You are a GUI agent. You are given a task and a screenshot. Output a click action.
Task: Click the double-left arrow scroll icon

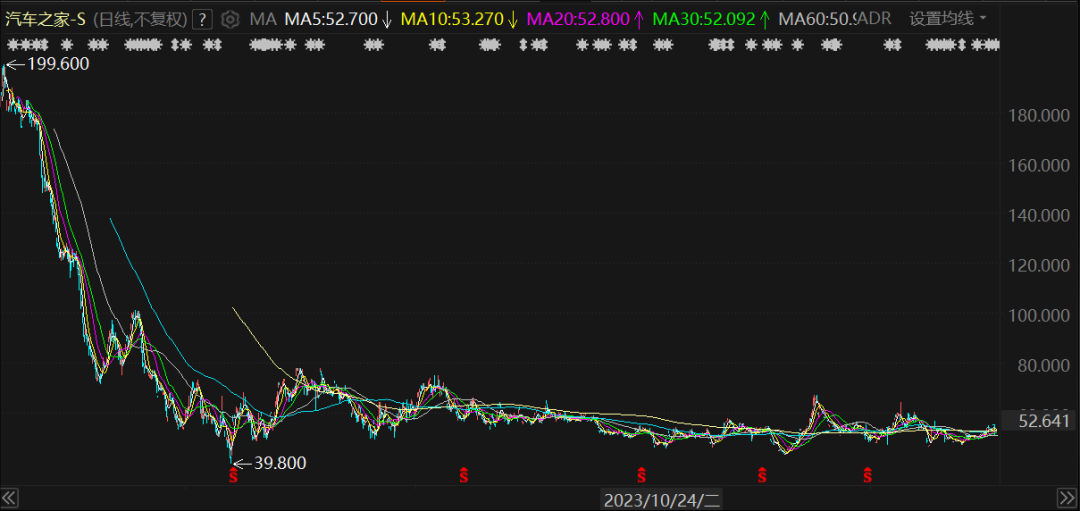[x=10, y=498]
